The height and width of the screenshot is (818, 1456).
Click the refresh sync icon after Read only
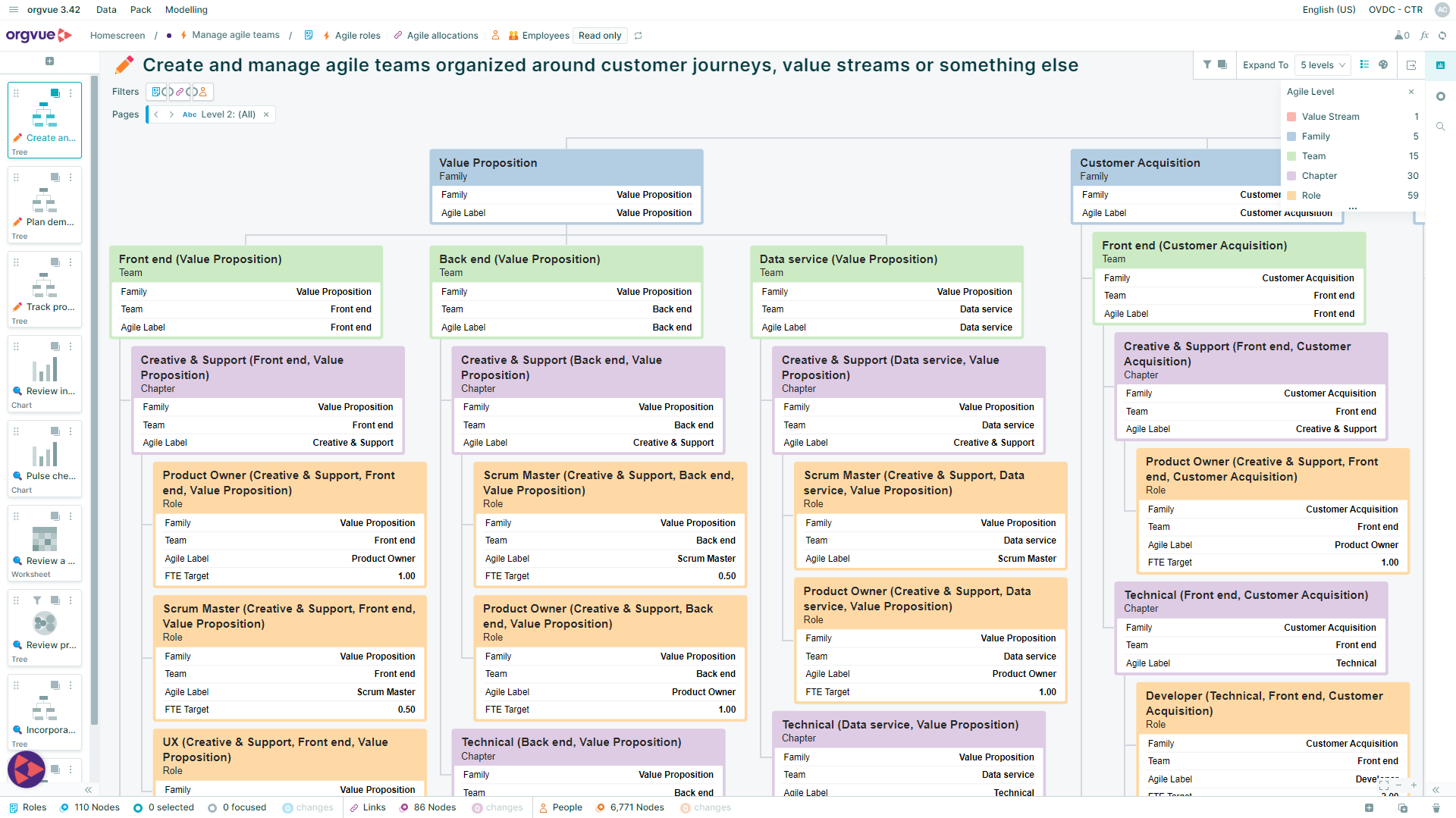[639, 36]
